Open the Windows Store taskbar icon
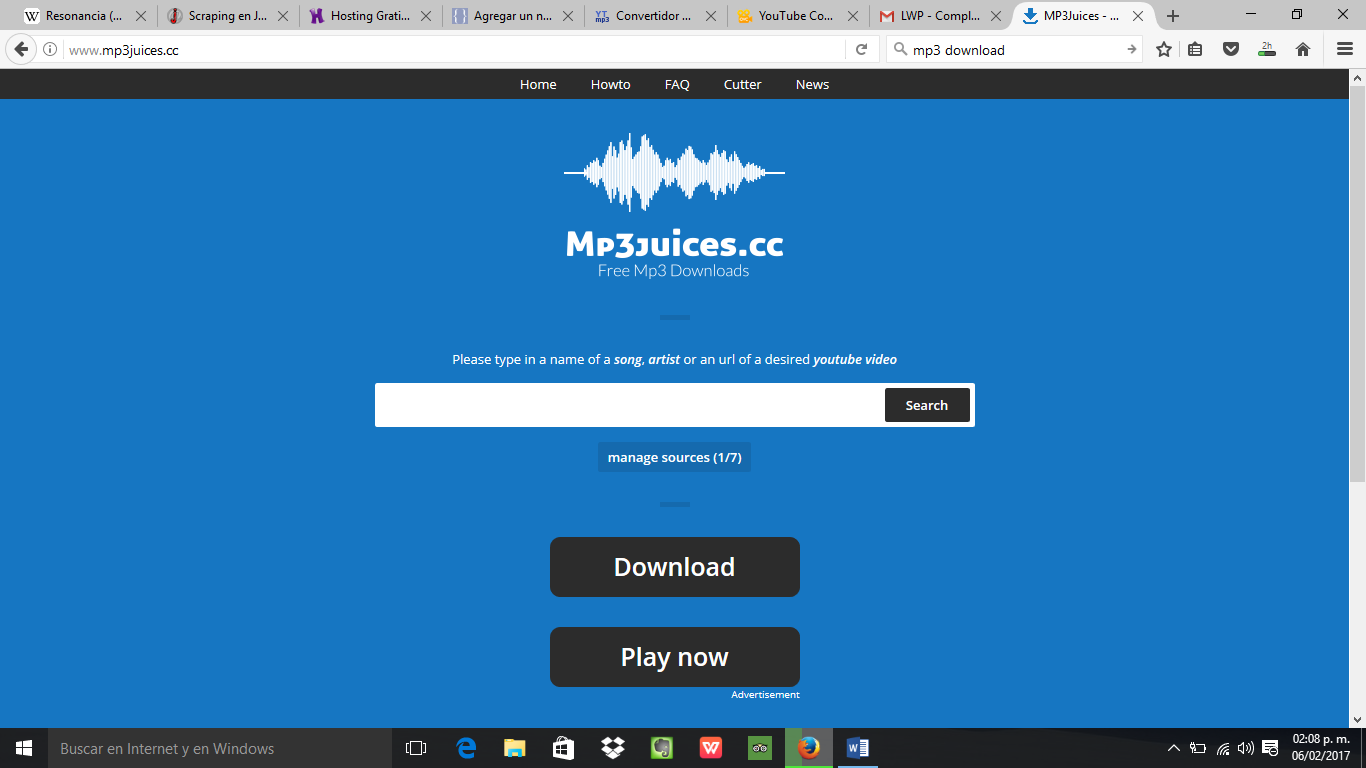1366x768 pixels. (563, 748)
